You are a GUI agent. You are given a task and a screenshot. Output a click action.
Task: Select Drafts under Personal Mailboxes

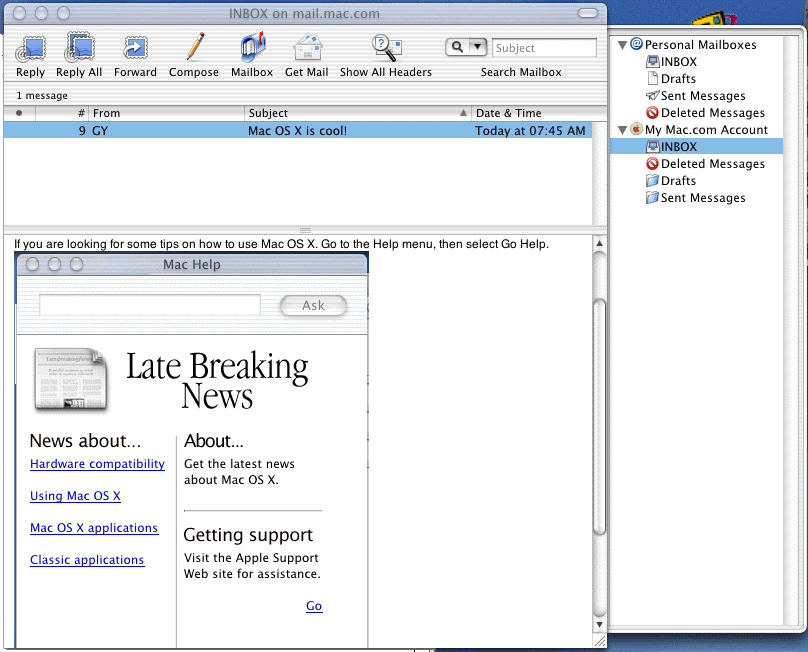(671, 79)
